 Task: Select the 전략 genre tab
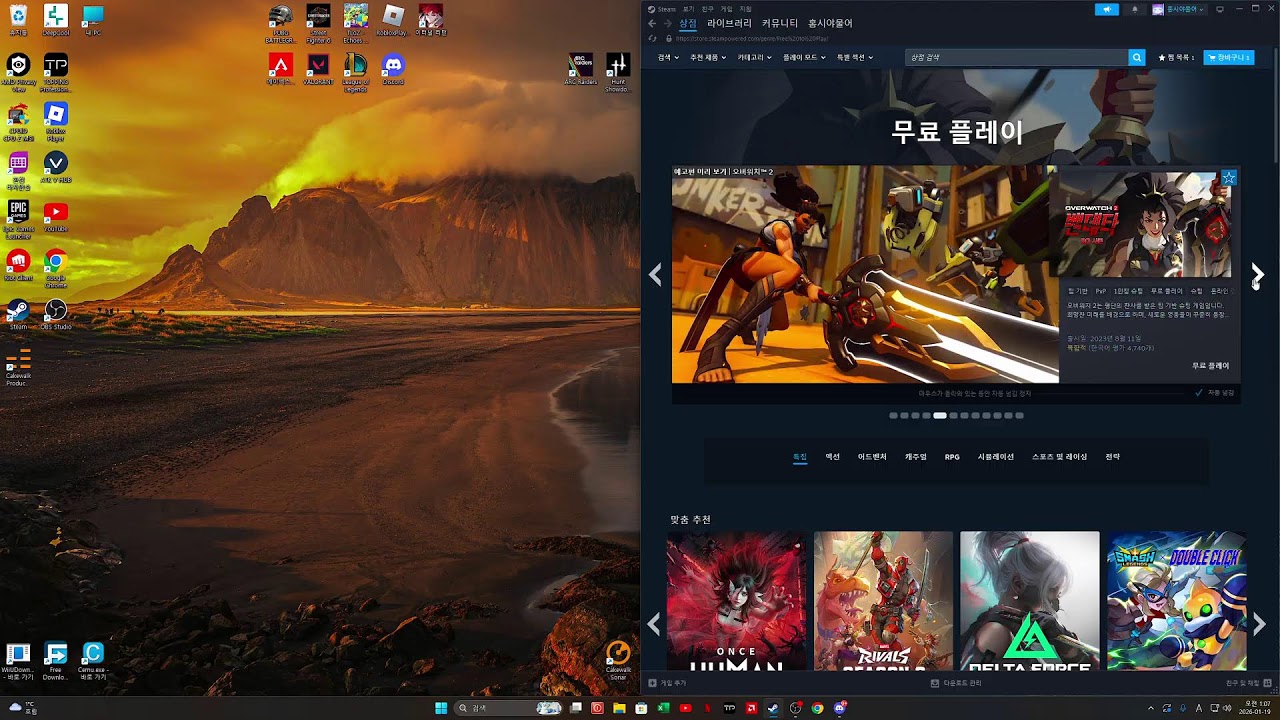(x=1113, y=457)
